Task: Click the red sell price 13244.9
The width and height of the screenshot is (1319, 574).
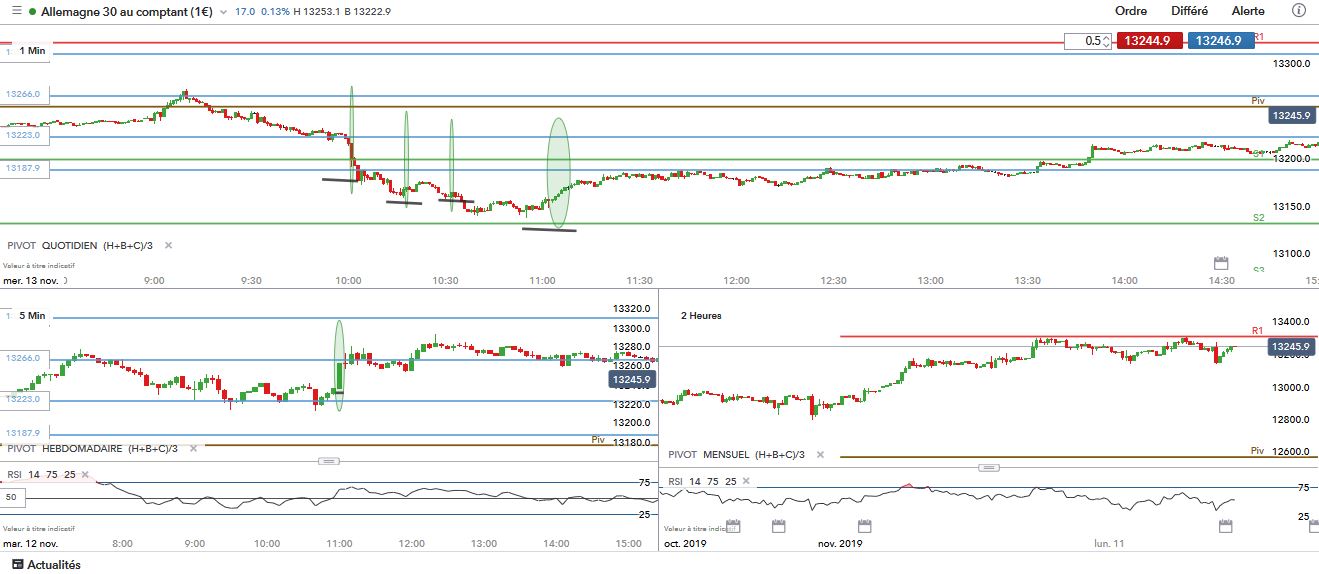Action: (1151, 41)
